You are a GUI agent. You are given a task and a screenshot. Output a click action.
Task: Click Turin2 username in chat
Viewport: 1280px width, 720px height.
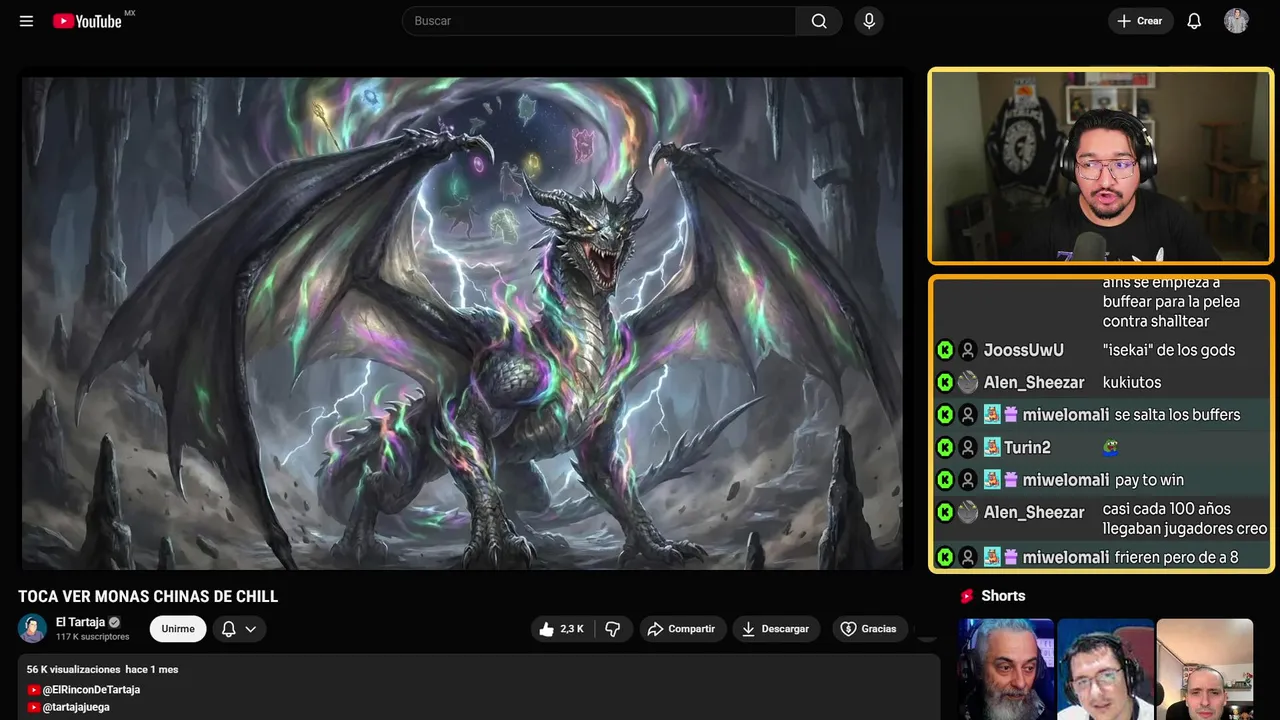tap(1027, 447)
